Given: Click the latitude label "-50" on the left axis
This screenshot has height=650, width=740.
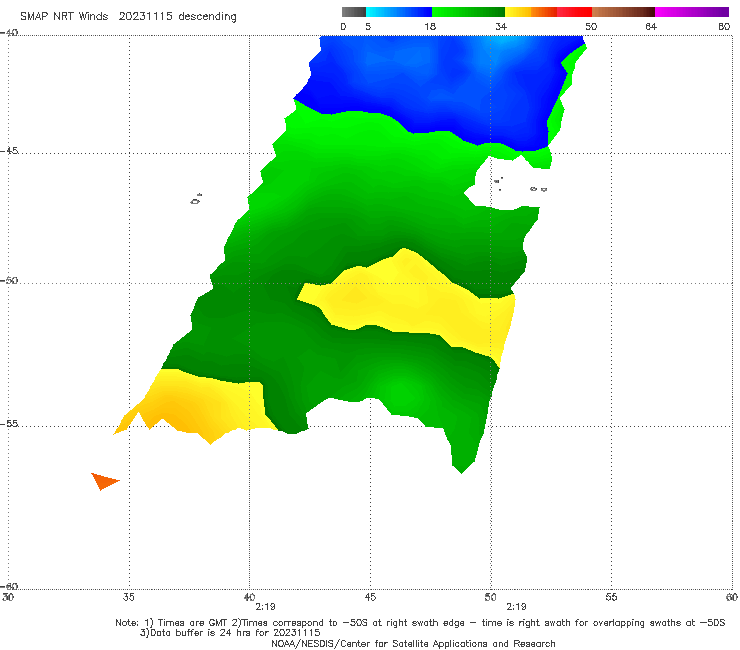Looking at the screenshot, I should point(9,280).
